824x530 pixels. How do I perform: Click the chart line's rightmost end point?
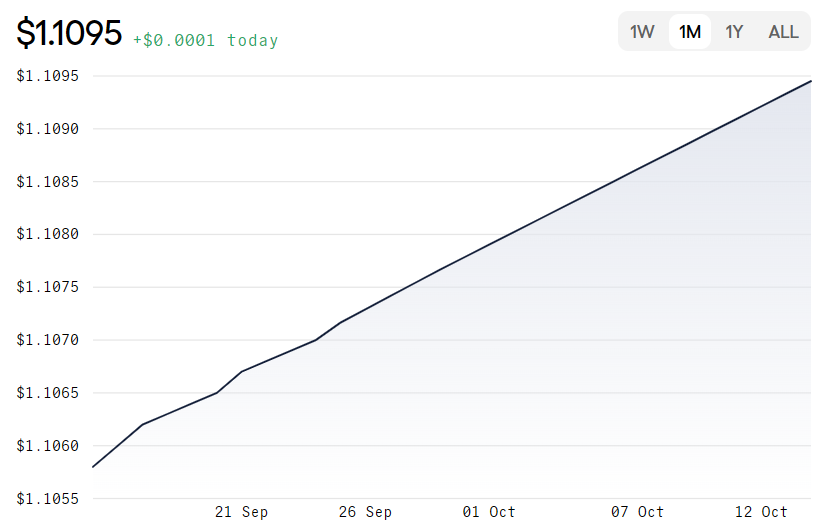(x=810, y=81)
